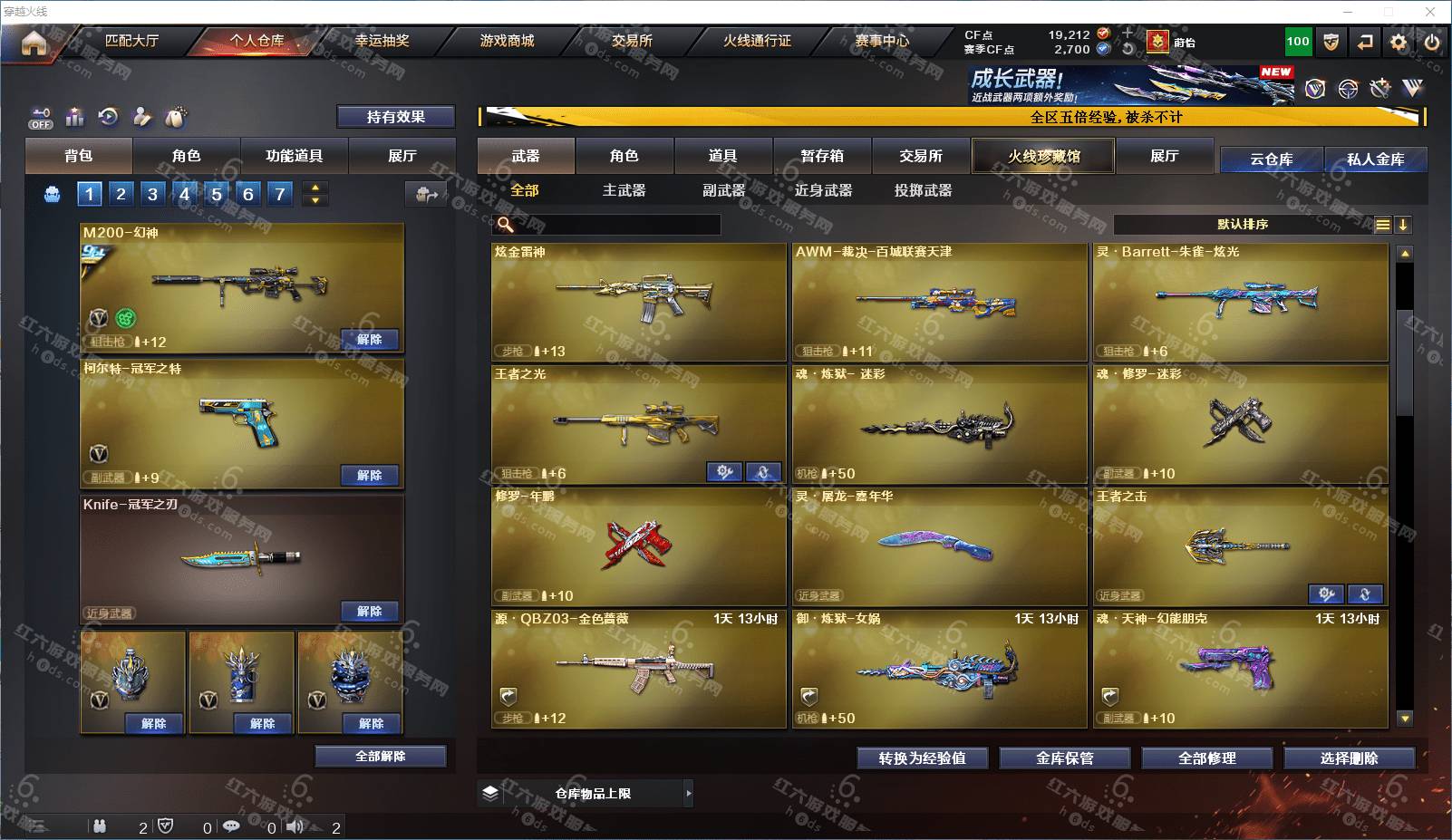
Task: Toggle the OFF switch icon
Action: (40, 118)
